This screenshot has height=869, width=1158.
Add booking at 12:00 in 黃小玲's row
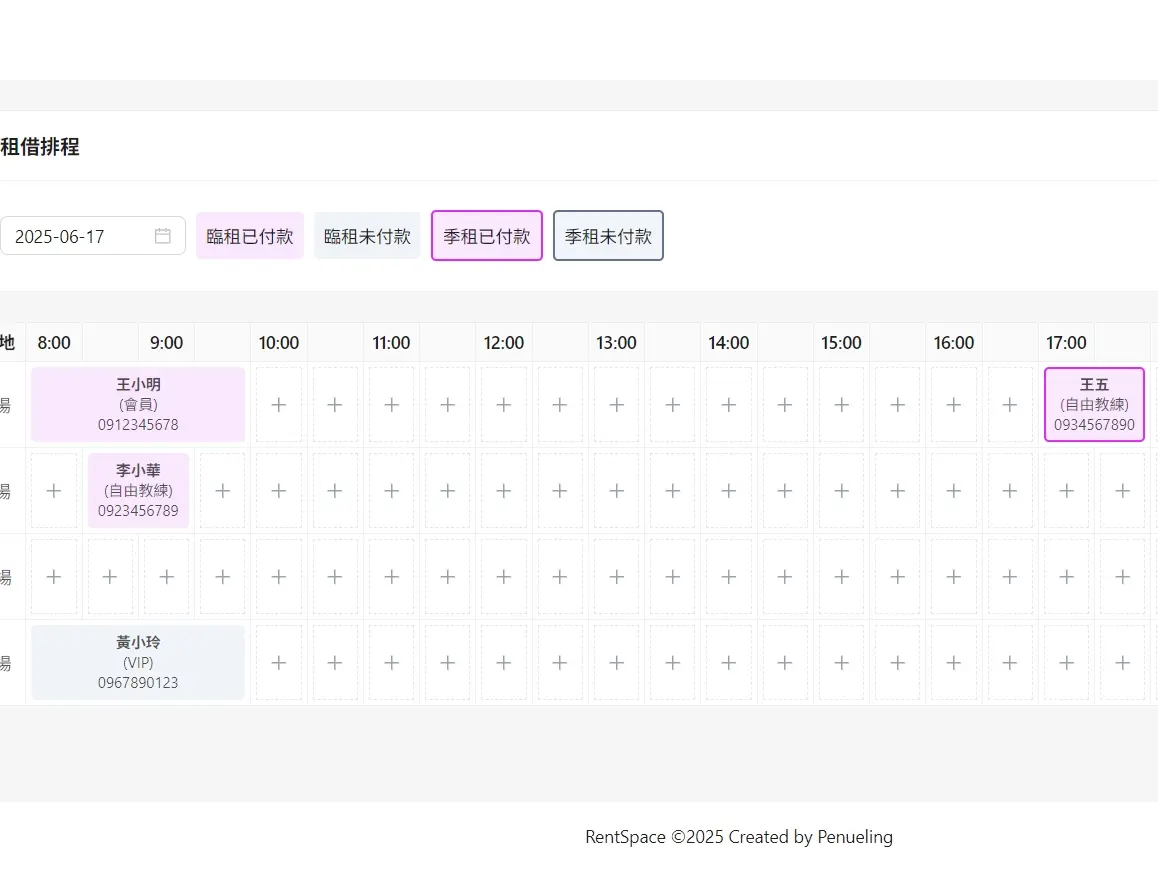[x=504, y=662]
